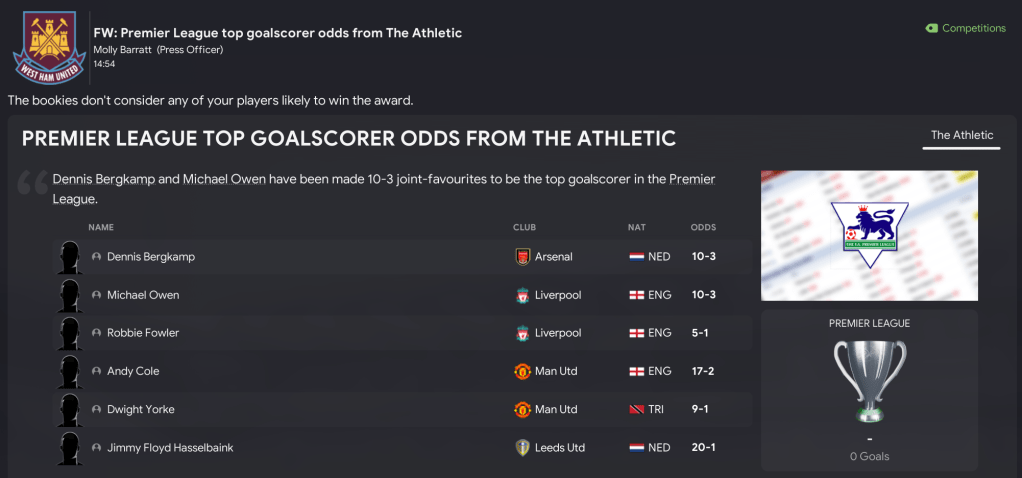Sort the table by Club header
This screenshot has height=478, width=1022.
point(525,228)
